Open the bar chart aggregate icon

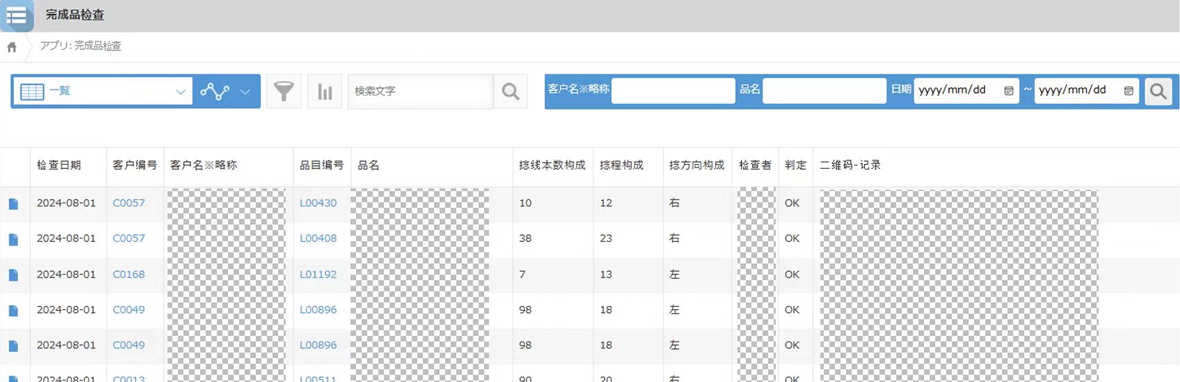click(325, 91)
